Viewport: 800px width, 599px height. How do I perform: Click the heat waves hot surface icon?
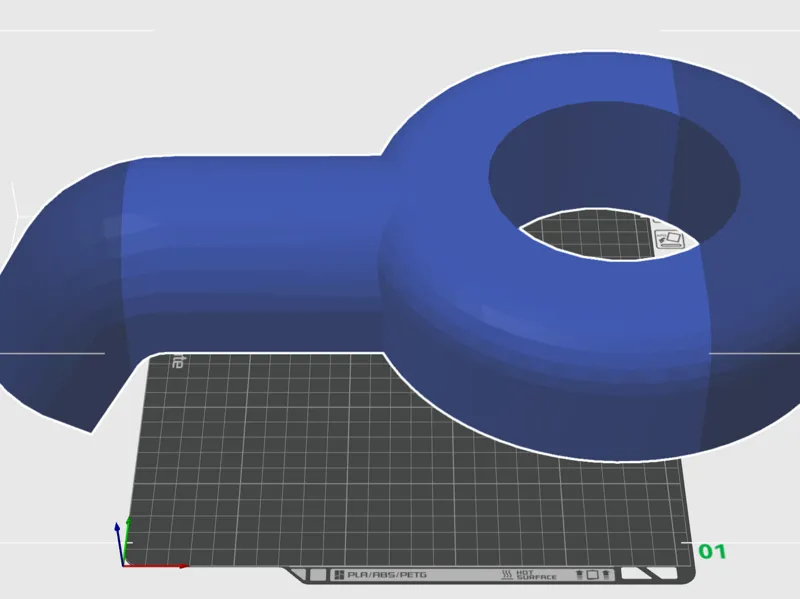click(x=507, y=575)
